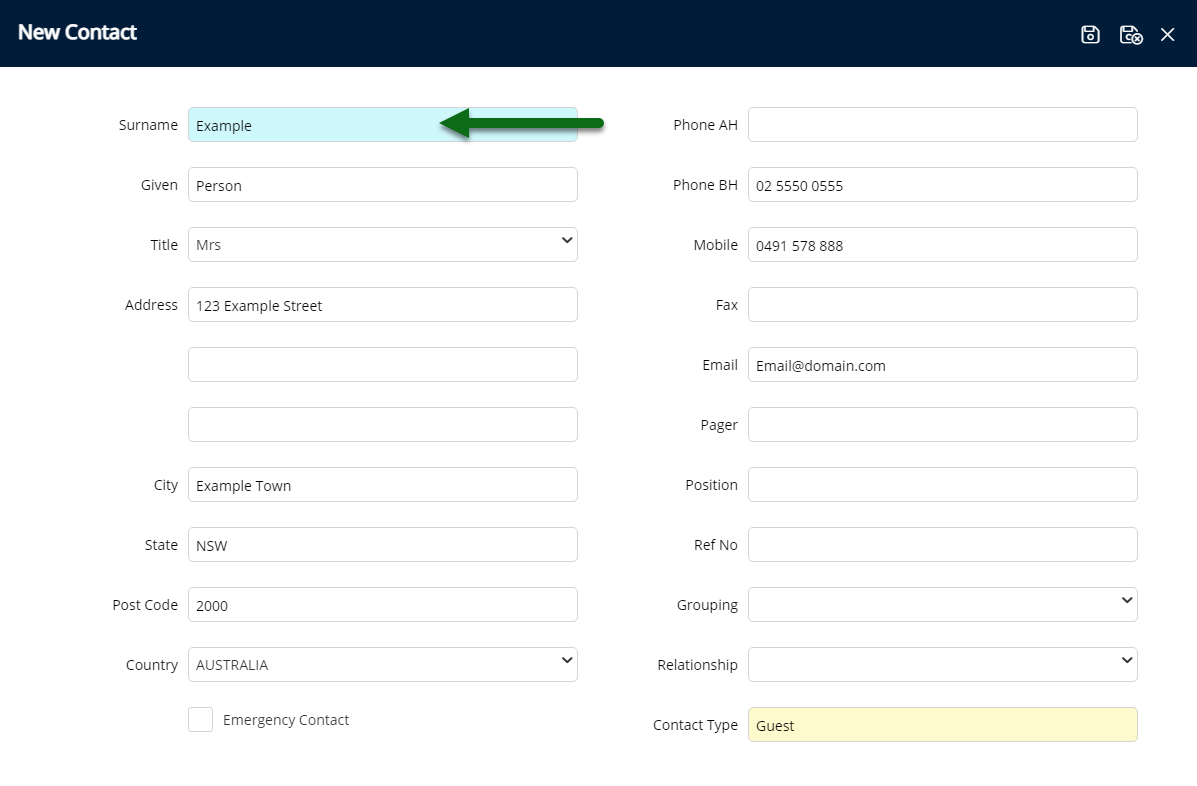Enable the Emergency Contact checkbox
The width and height of the screenshot is (1197, 786).
(200, 720)
